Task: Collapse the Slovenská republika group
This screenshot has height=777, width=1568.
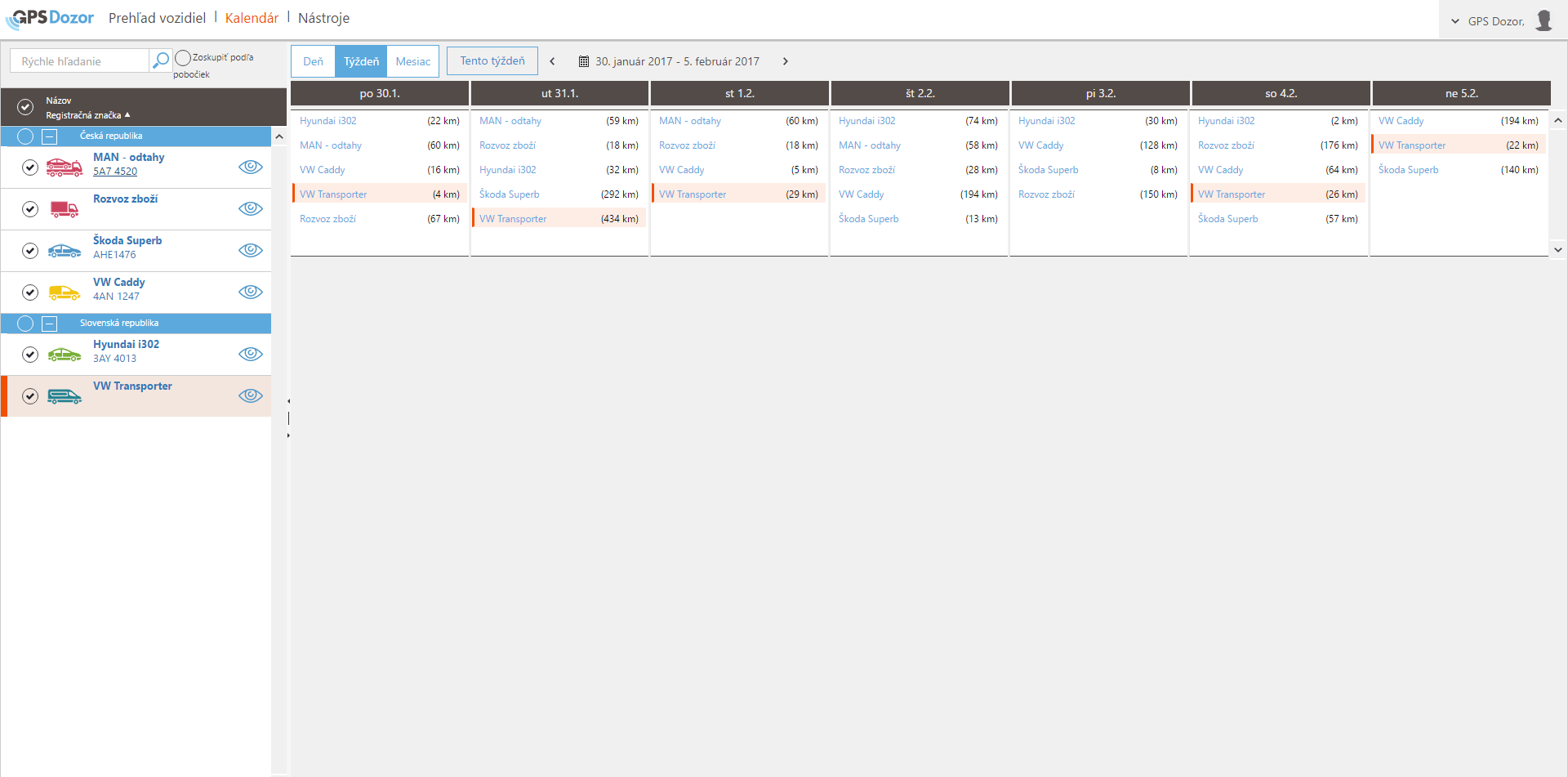Action: [x=50, y=324]
